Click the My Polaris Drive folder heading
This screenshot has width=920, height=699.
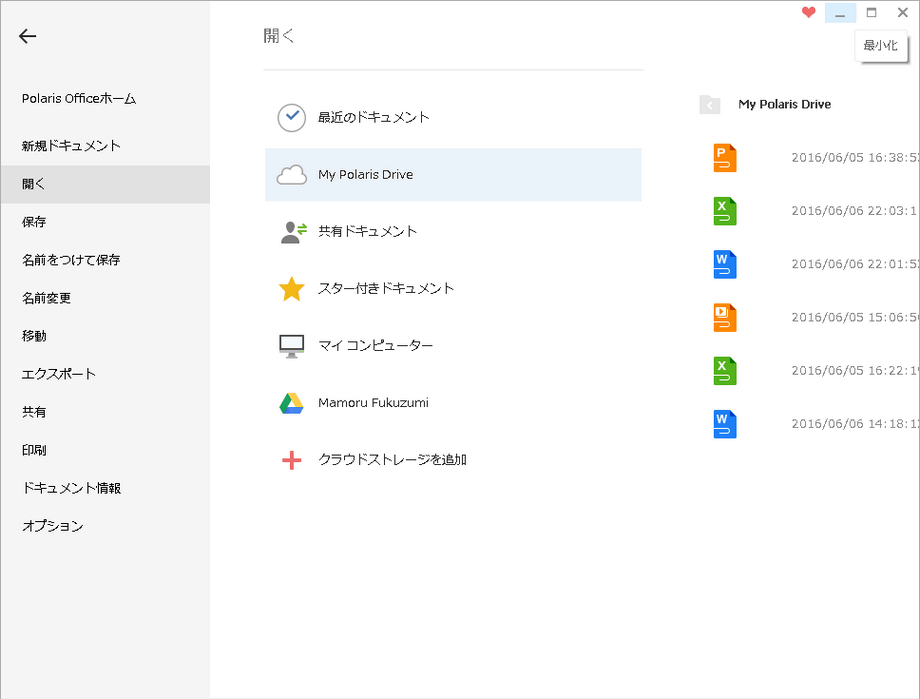click(784, 104)
